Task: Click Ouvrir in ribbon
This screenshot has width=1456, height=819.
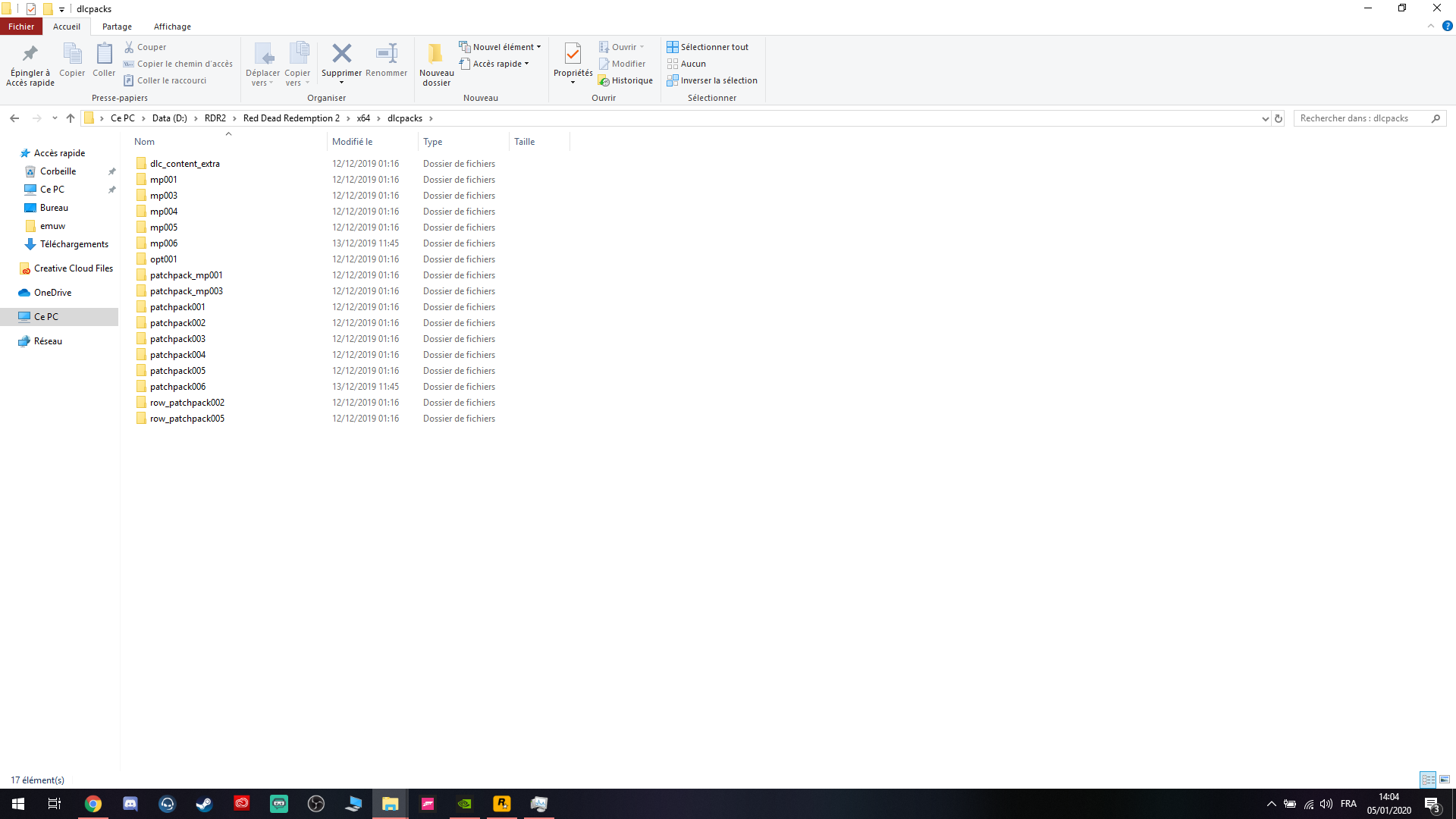Action: (x=621, y=47)
